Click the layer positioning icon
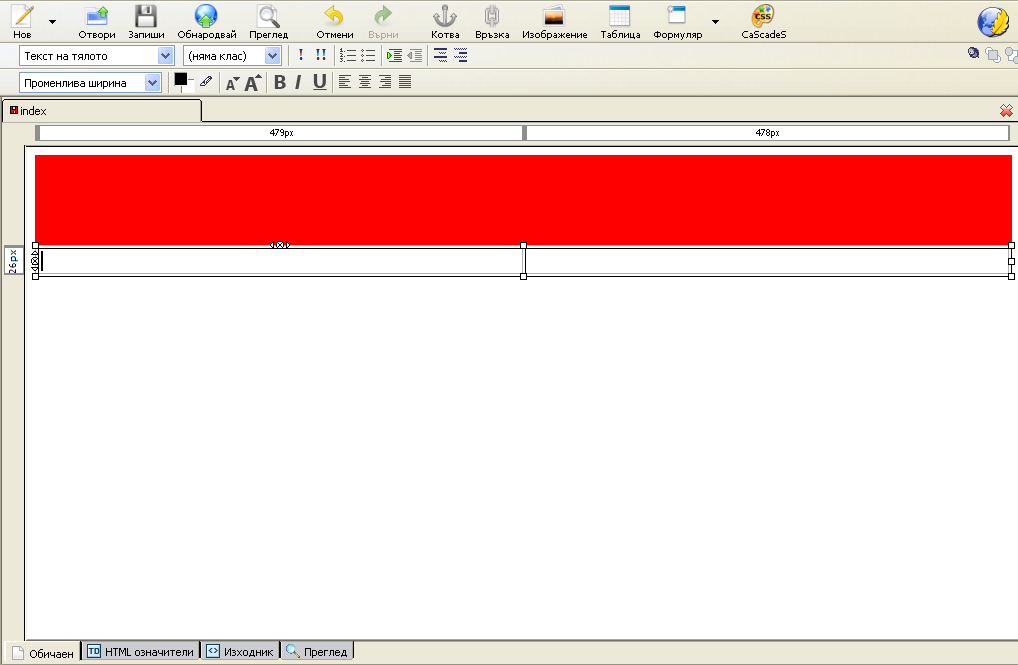 click(973, 54)
